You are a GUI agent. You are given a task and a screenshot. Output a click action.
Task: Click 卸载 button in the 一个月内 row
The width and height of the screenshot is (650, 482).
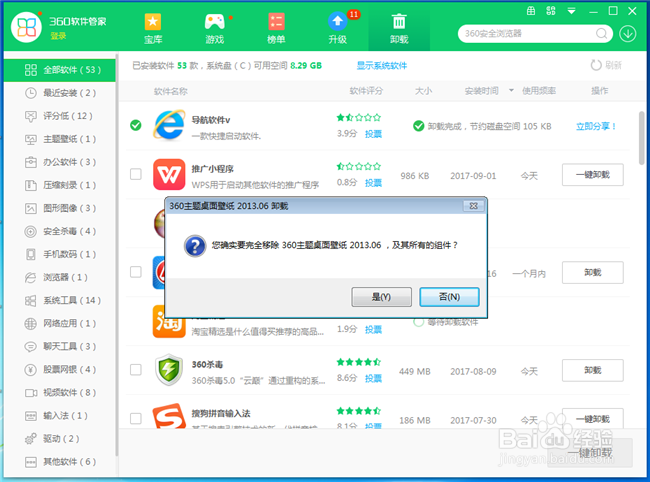pos(593,272)
